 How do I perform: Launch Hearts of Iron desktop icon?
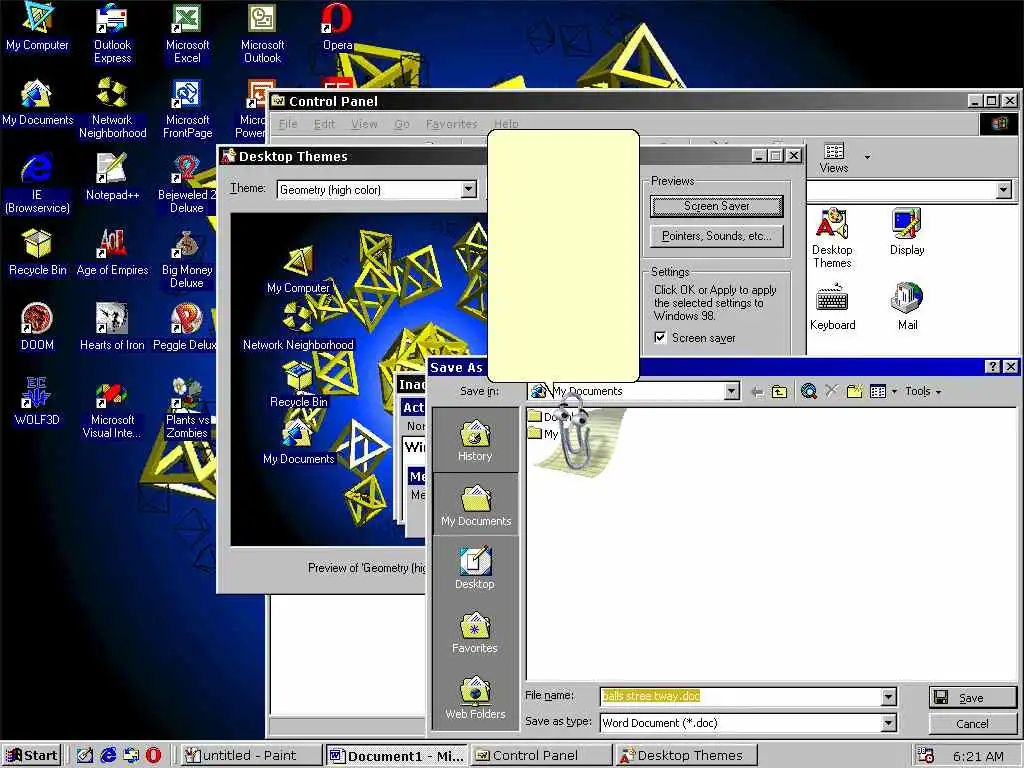[x=112, y=327]
